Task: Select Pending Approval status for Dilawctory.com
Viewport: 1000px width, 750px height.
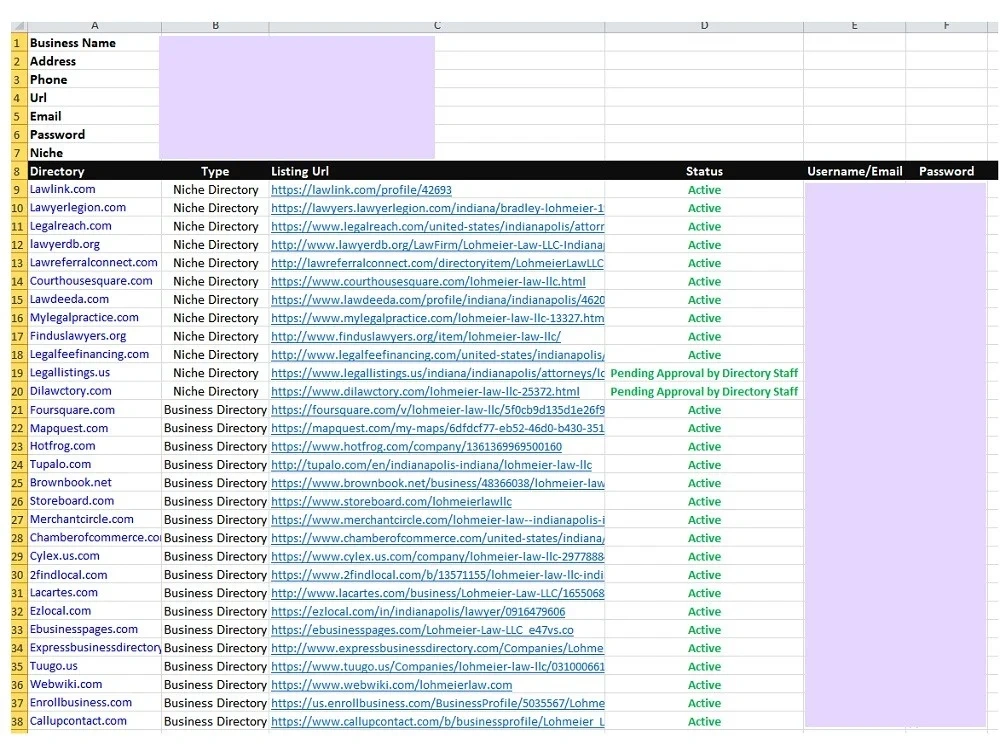Action: (704, 392)
